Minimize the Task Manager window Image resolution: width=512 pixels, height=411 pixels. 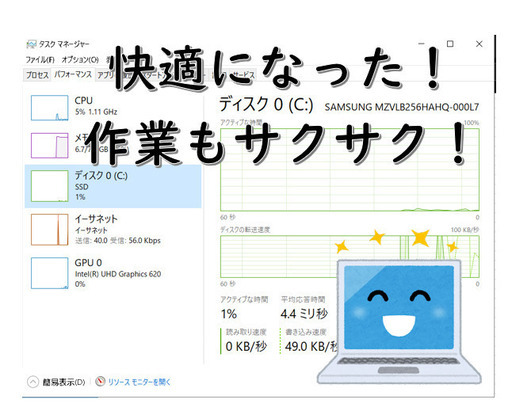[x=421, y=44]
